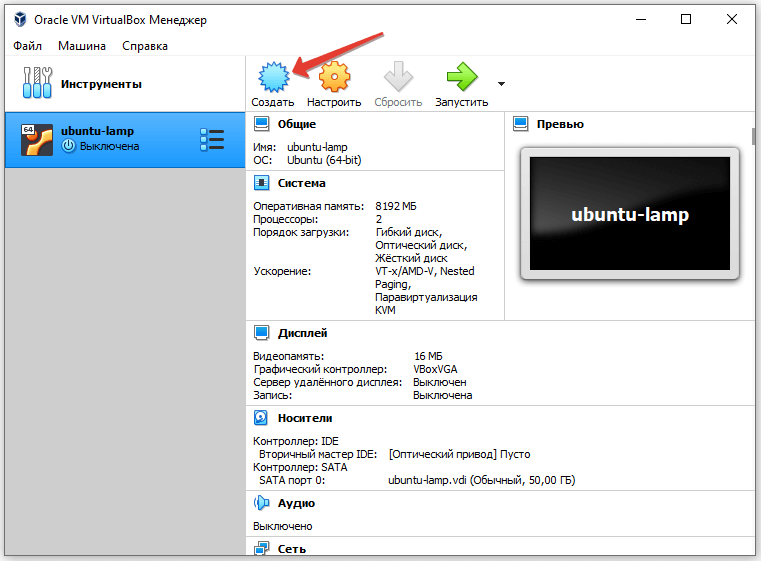Viewport: 761px width, 561px height.
Task: Click the Система chip icon
Action: [262, 183]
